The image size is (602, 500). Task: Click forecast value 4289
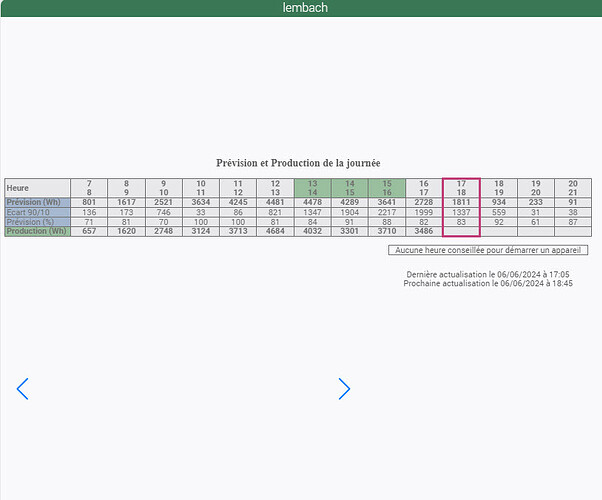350,202
